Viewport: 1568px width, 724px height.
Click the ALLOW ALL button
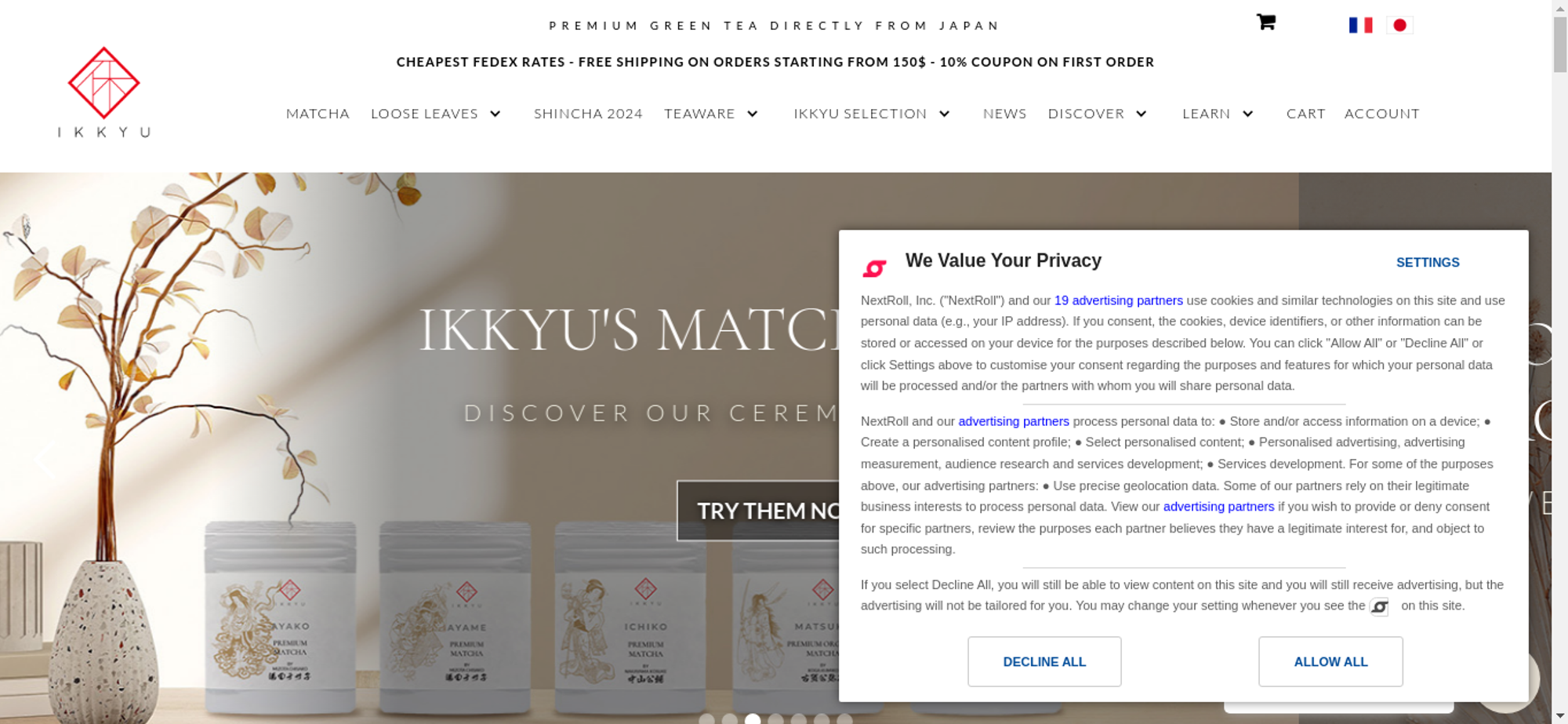[x=1330, y=661]
